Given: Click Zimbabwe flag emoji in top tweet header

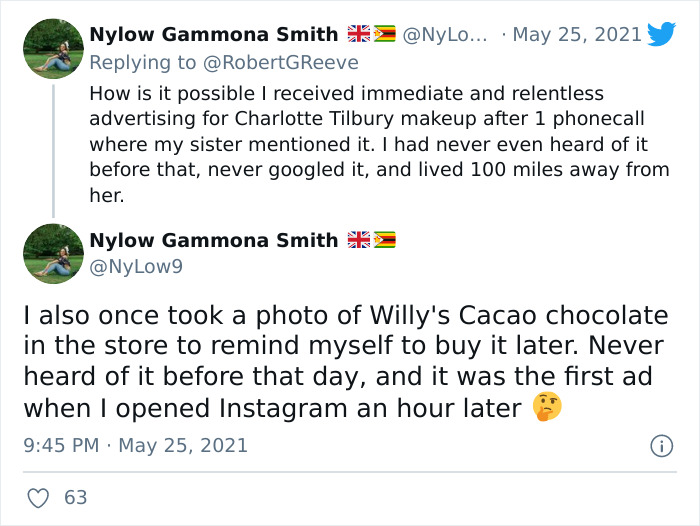Looking at the screenshot, I should 385,34.
